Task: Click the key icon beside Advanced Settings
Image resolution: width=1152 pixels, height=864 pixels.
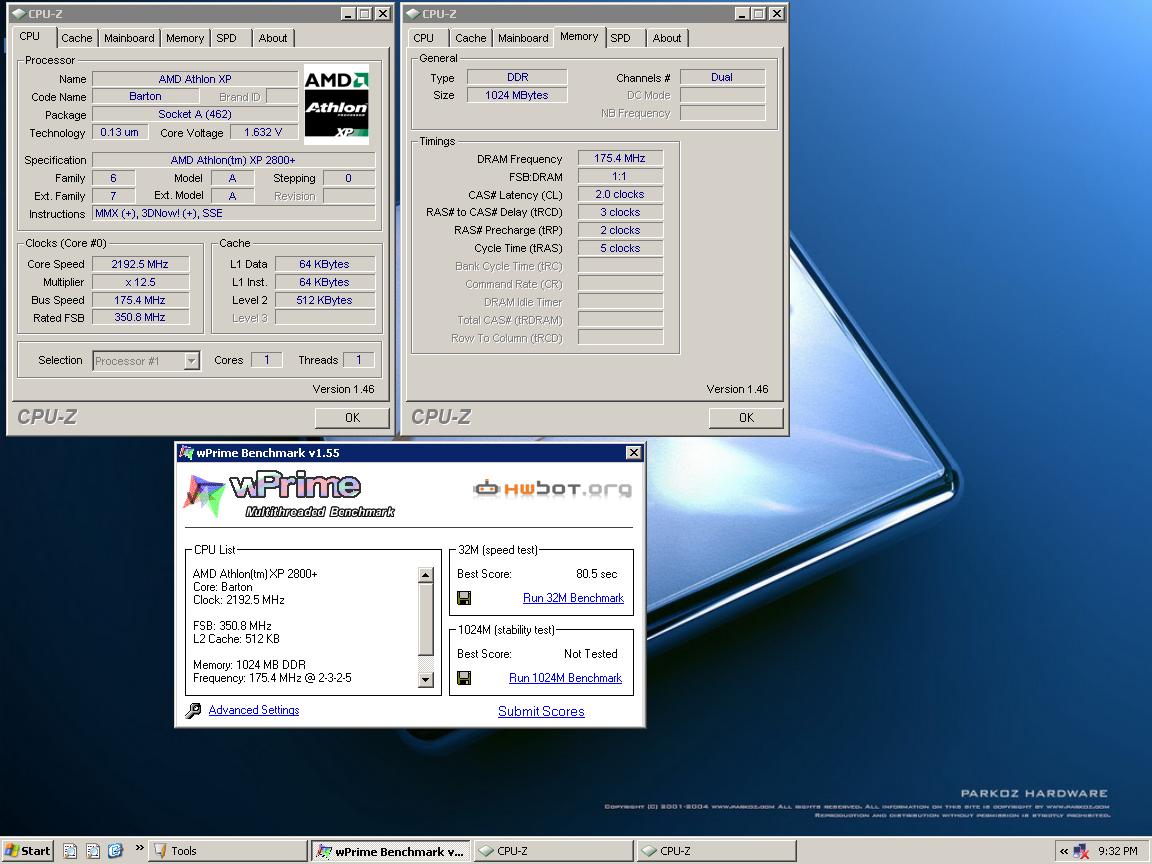Action: coord(193,710)
